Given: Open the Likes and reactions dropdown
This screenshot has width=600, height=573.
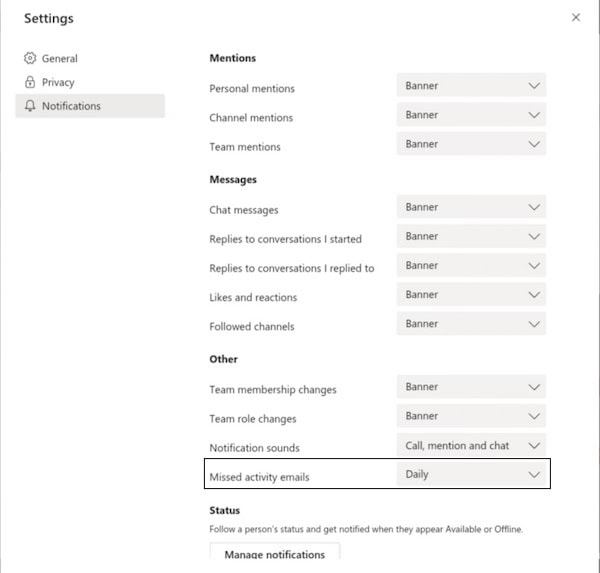Looking at the screenshot, I should [471, 294].
